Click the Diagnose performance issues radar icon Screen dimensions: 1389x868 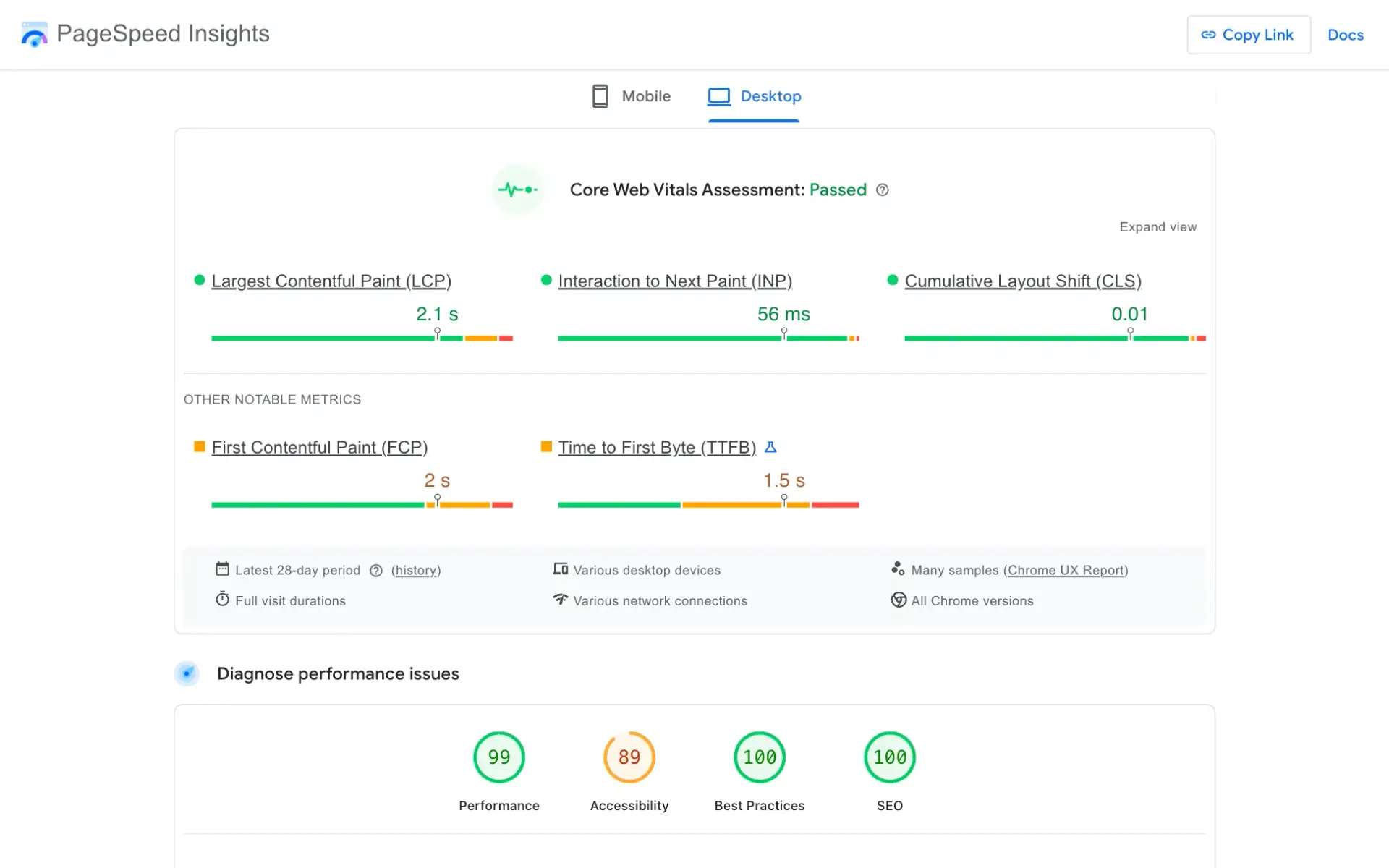click(187, 673)
